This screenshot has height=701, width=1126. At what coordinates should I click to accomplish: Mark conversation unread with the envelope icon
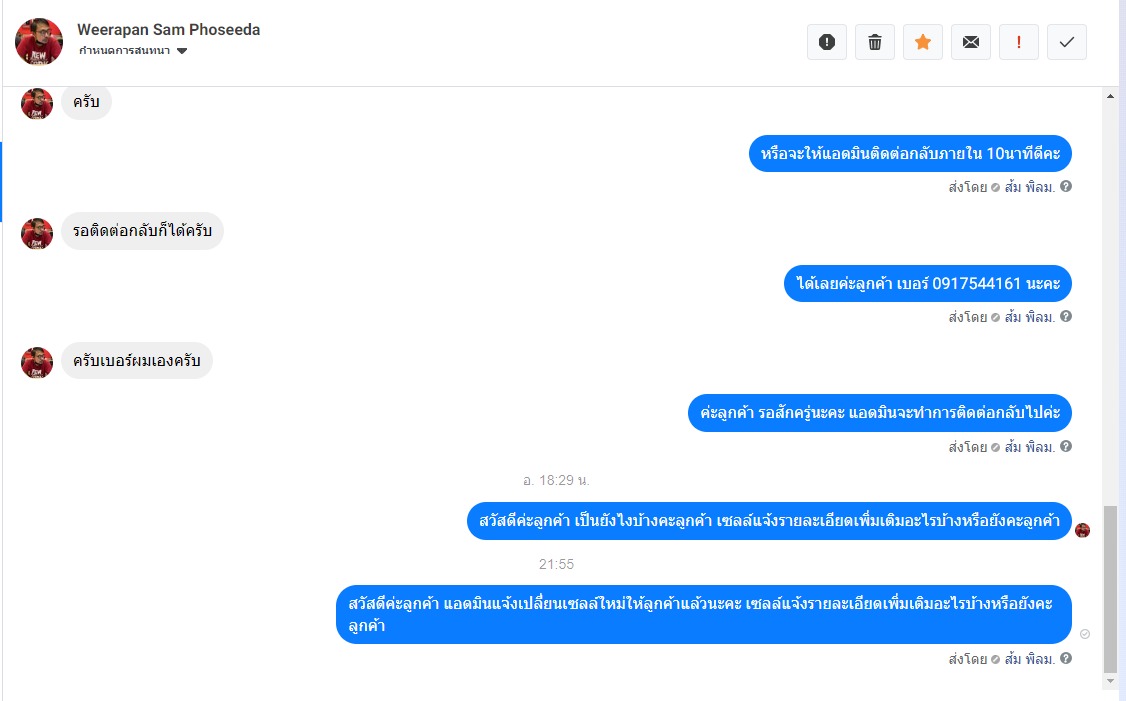coord(971,42)
